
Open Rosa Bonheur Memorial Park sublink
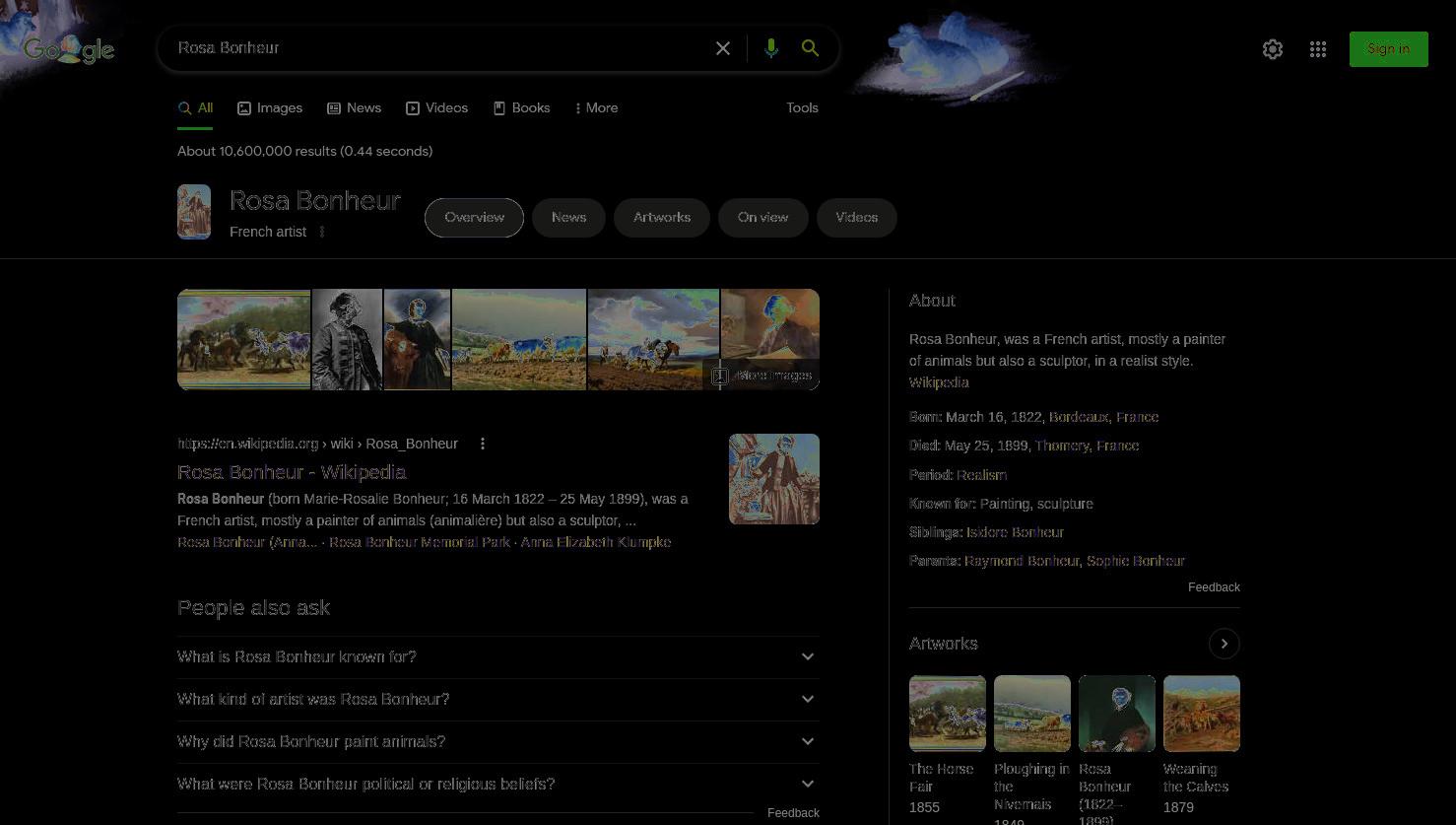coord(420,542)
